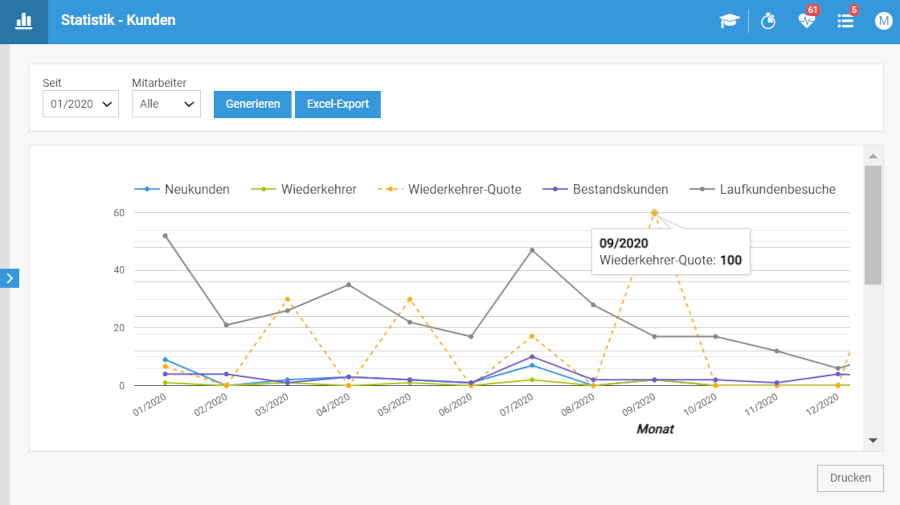Click scrollbar down arrow in chart panel
Screen dimensions: 900x505
(x=873, y=440)
